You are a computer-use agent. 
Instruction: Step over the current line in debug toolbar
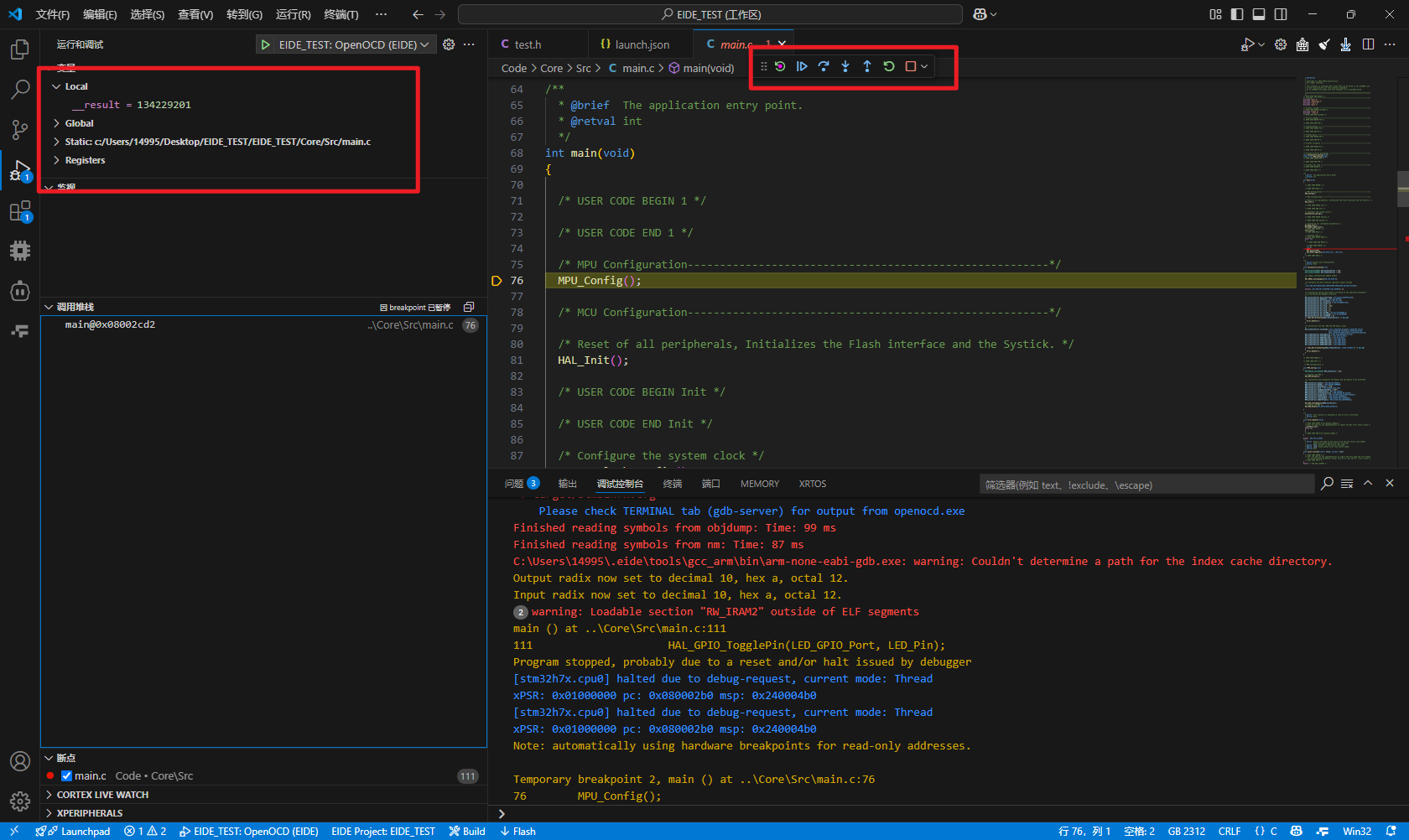[x=824, y=66]
